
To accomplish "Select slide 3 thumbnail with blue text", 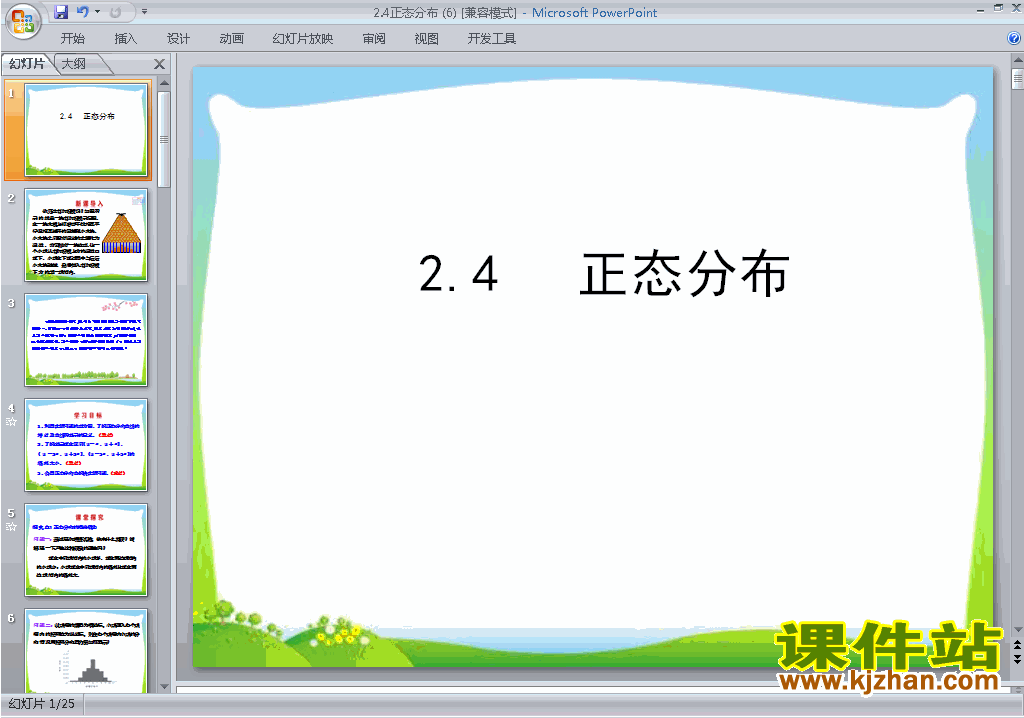I will [x=86, y=340].
